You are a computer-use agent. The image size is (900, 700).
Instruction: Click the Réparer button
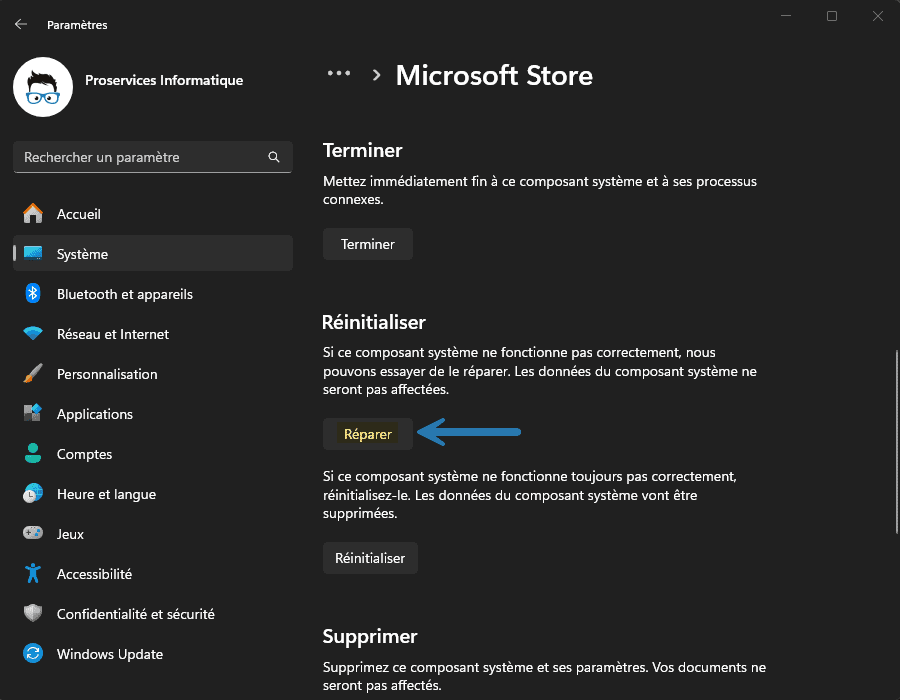point(367,433)
